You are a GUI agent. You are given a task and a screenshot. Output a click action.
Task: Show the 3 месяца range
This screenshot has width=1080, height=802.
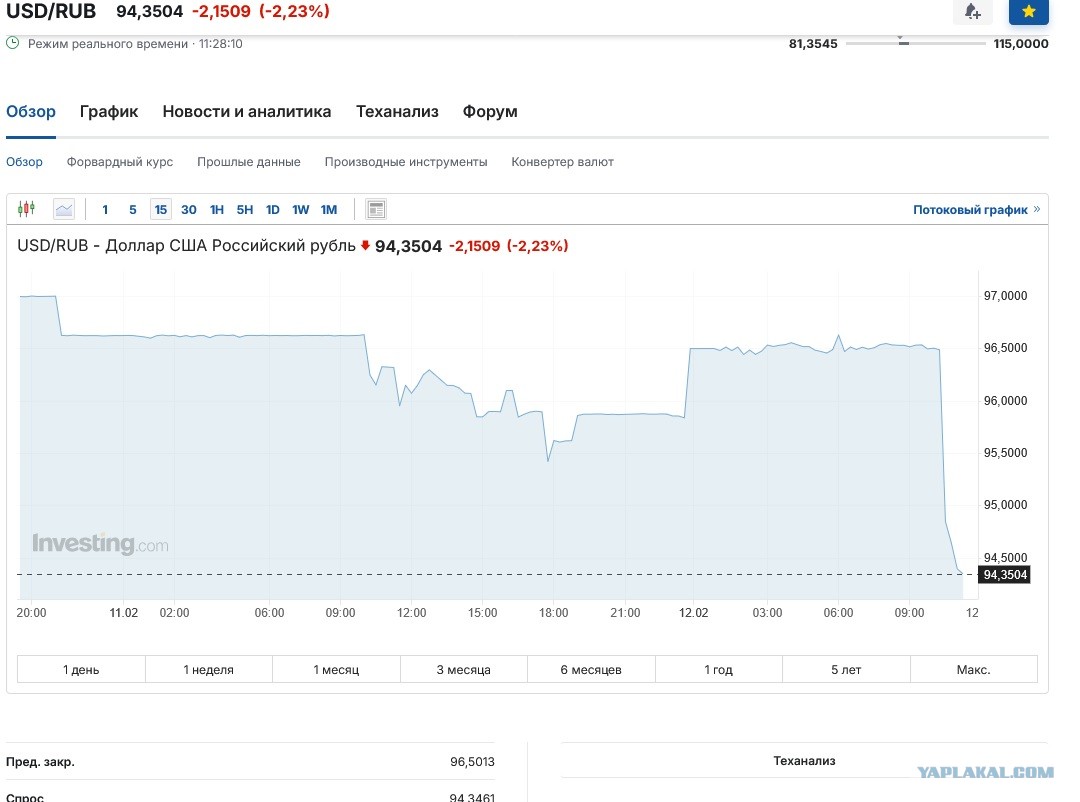click(464, 669)
